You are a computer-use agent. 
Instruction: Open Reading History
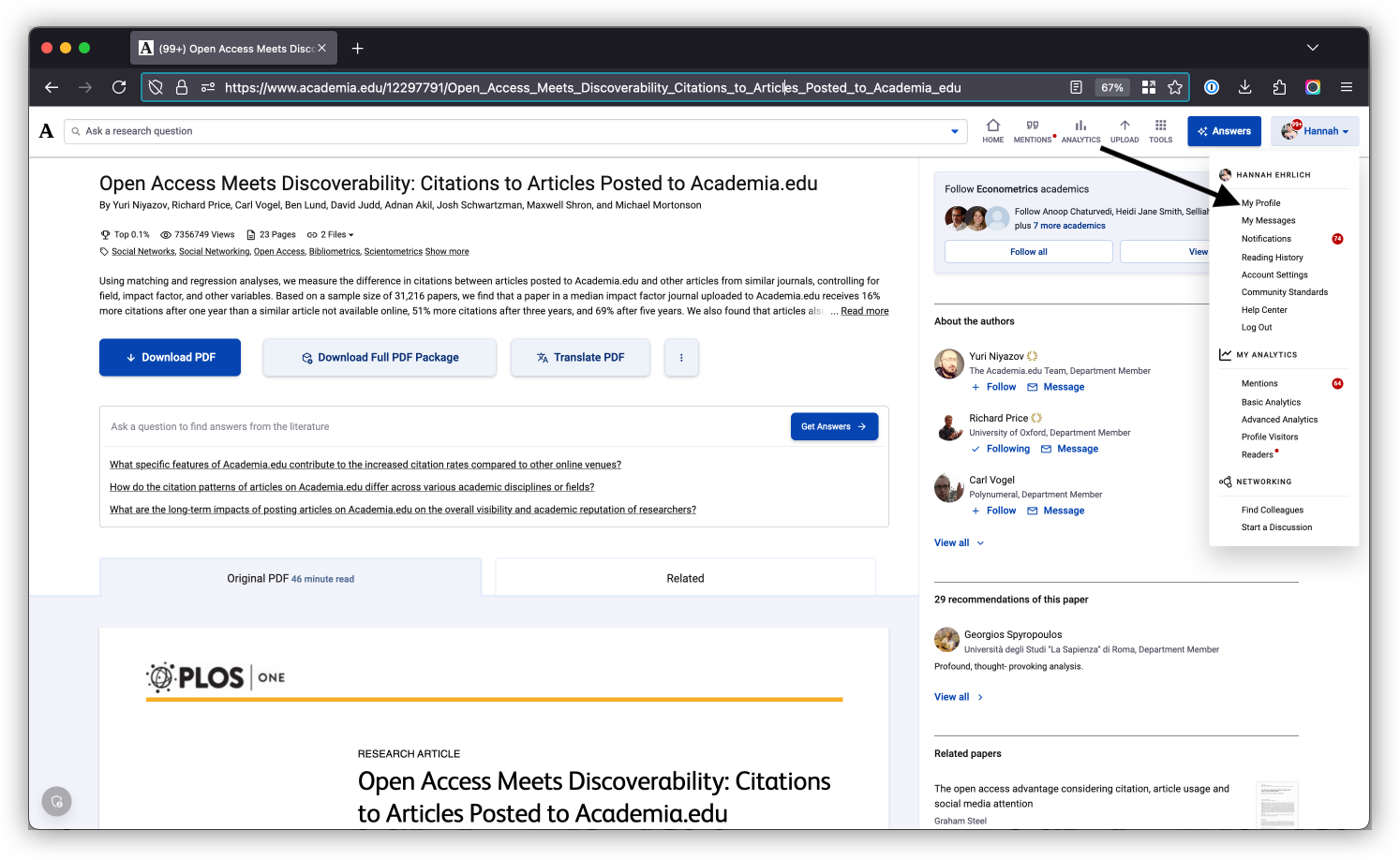pos(1272,258)
